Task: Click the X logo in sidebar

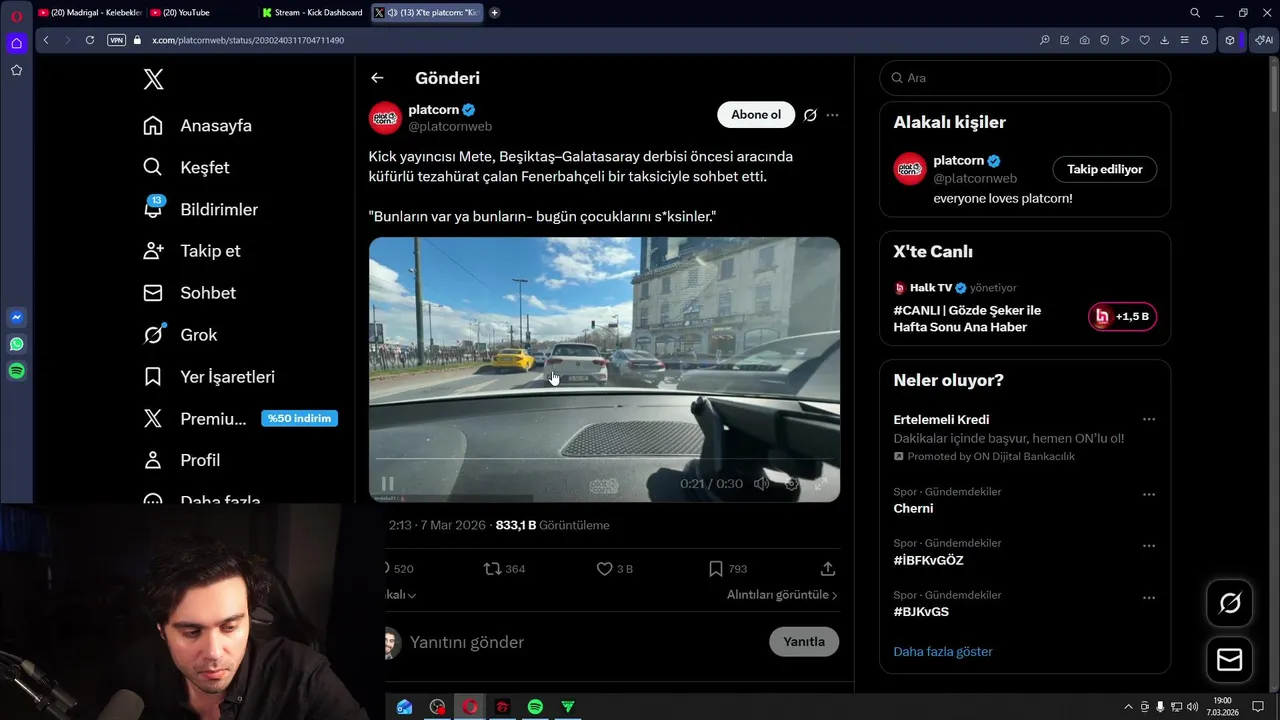Action: [153, 80]
